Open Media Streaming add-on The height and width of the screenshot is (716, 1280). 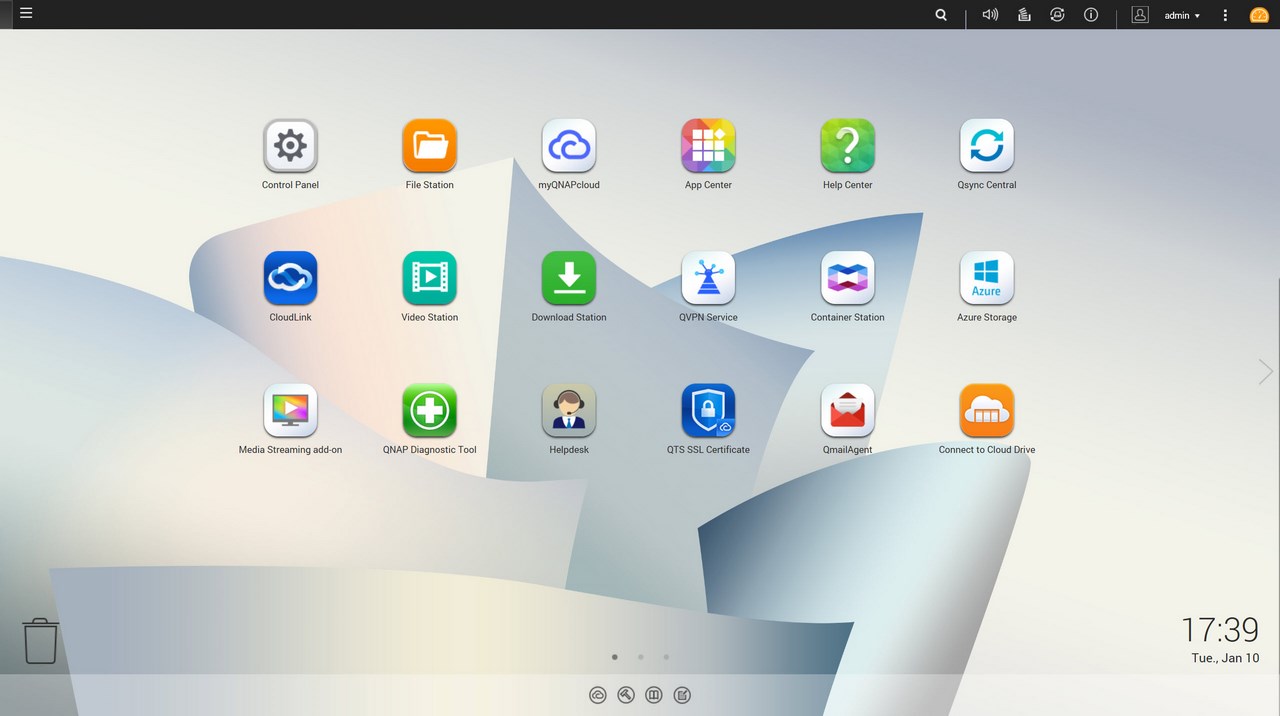click(290, 411)
